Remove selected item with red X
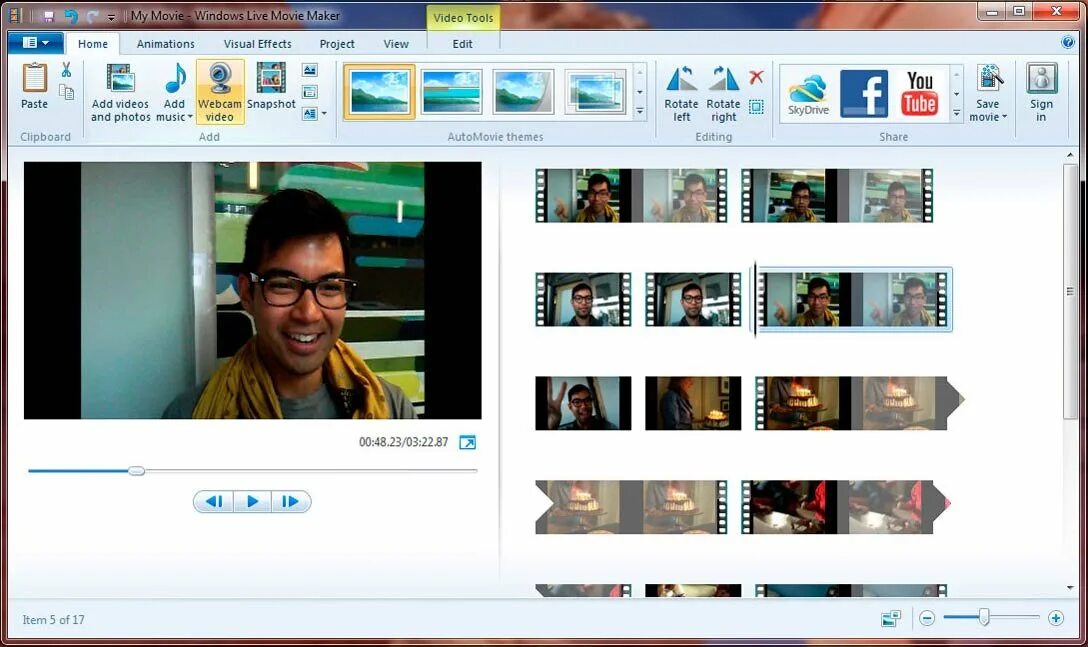Screen dimensions: 1088x647 click(756, 76)
